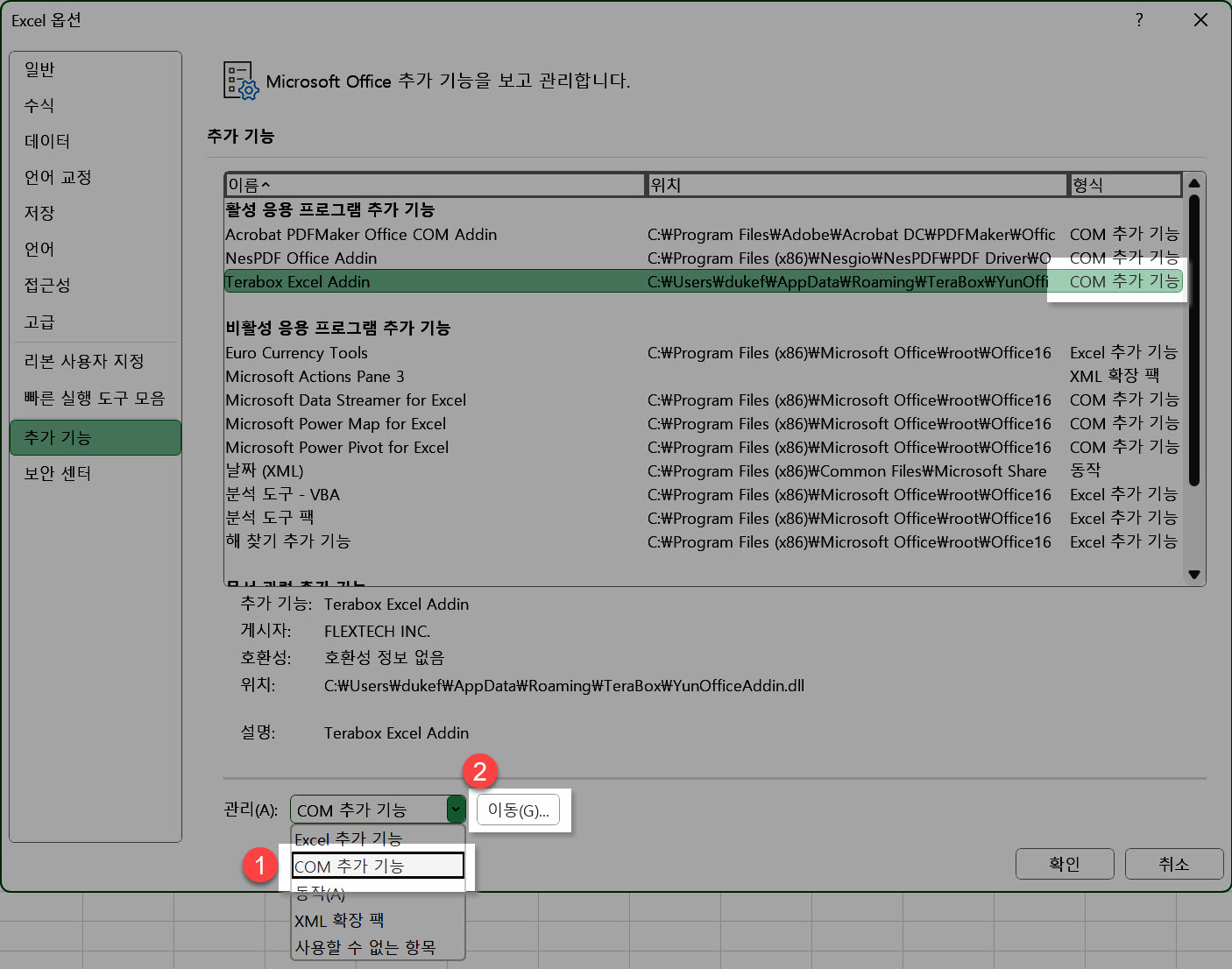
Task: Choose 동작 from dropdown list
Action: [378, 893]
